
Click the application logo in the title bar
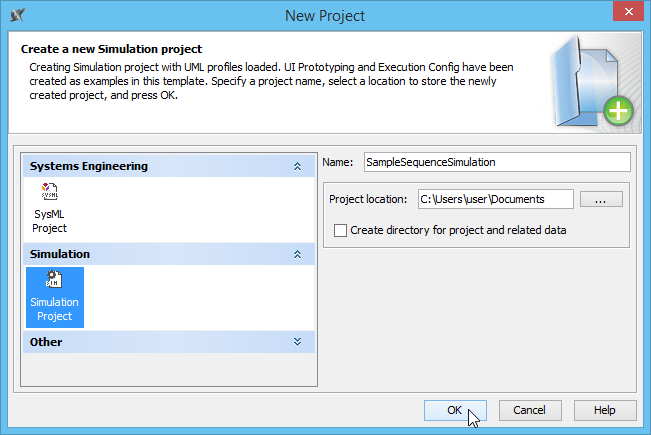(x=16, y=15)
